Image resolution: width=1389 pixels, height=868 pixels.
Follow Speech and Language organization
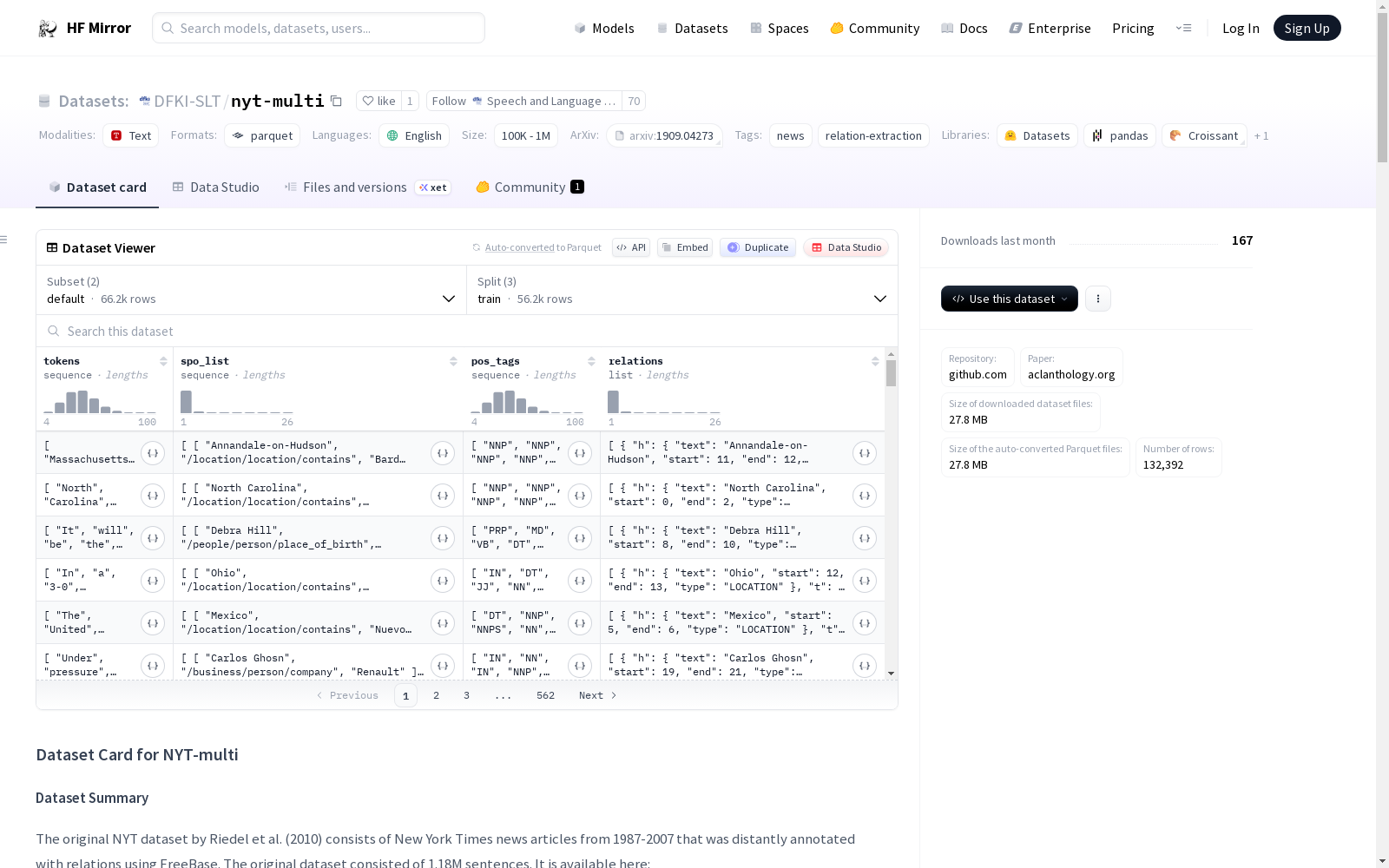click(524, 101)
